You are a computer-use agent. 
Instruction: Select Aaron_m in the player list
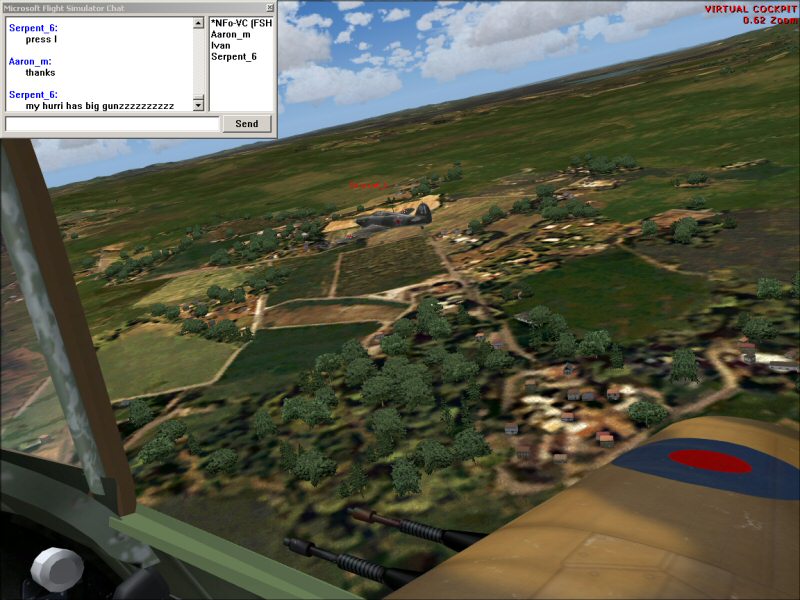pyautogui.click(x=231, y=34)
